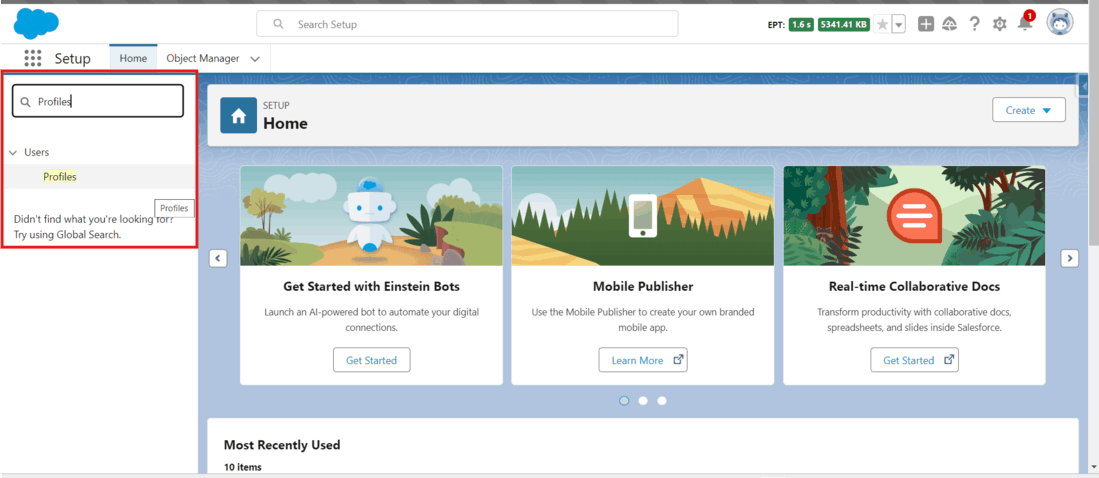1099x478 pixels.
Task: Show next carousel card arrow
Action: point(1070,258)
